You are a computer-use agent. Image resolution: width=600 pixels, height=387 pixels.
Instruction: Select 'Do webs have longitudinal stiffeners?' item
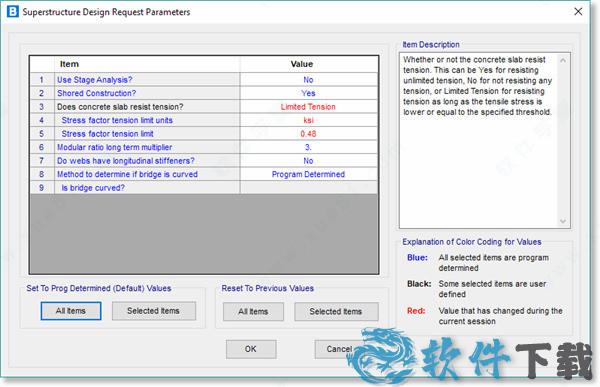[147, 160]
